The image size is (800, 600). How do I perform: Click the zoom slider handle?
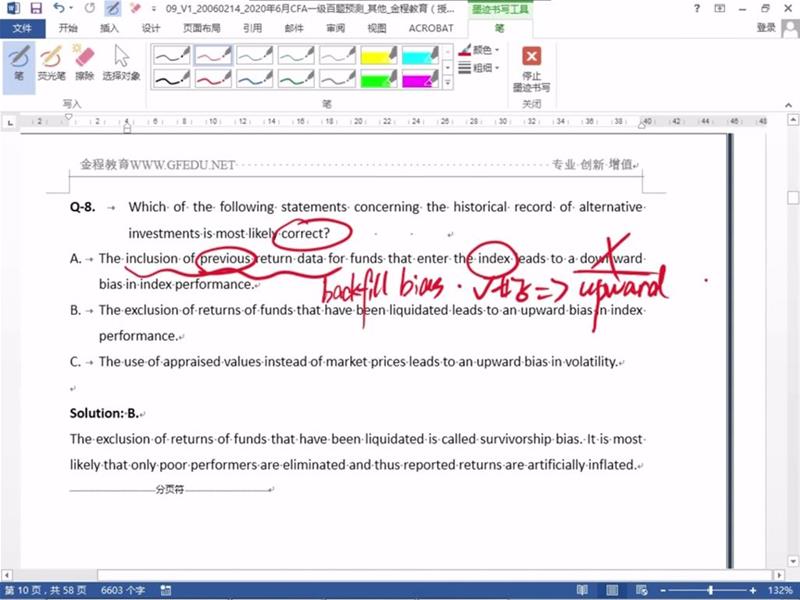coord(710,590)
